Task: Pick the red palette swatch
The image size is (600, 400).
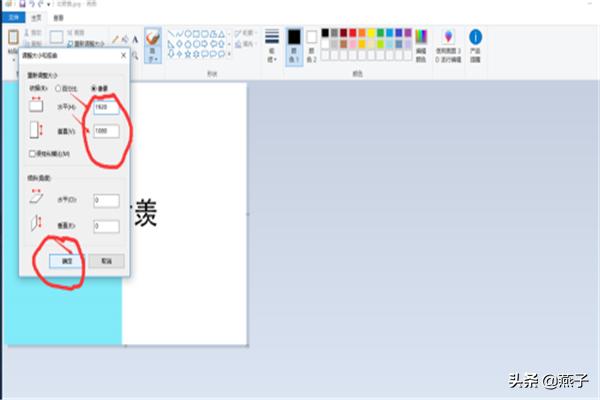Action: (352, 33)
